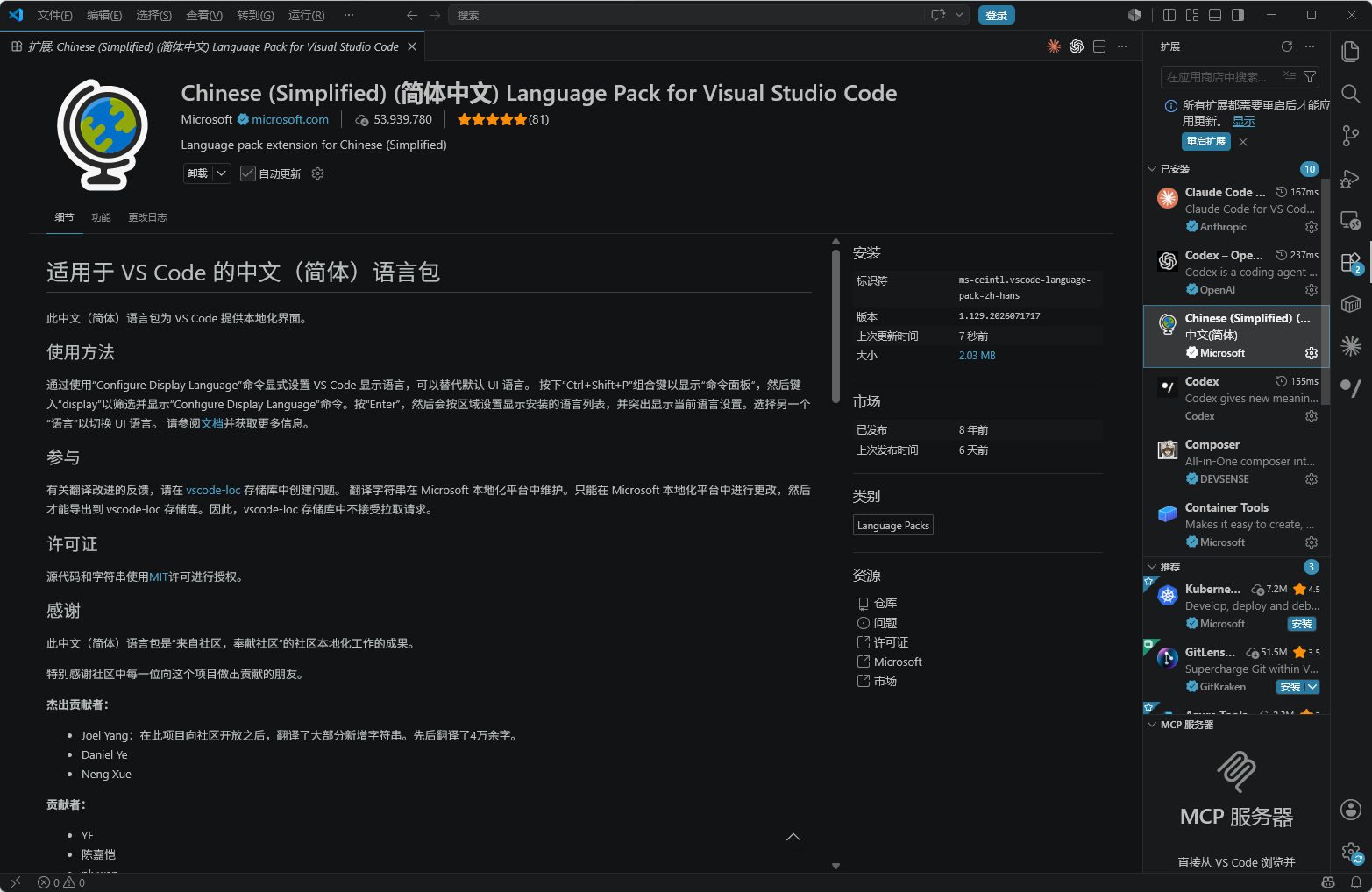Viewport: 1372px width, 892px height.
Task: Open the remote window indicator in status bar
Action: (x=15, y=882)
